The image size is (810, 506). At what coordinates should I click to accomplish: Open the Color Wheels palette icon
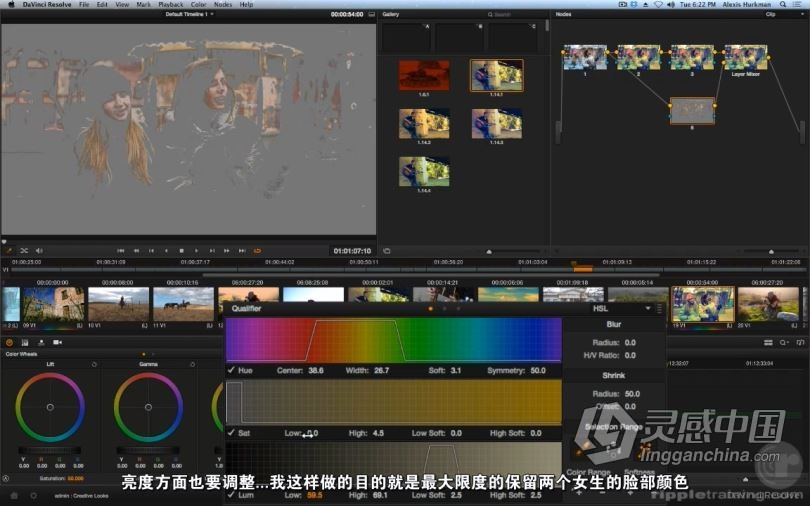click(9, 342)
